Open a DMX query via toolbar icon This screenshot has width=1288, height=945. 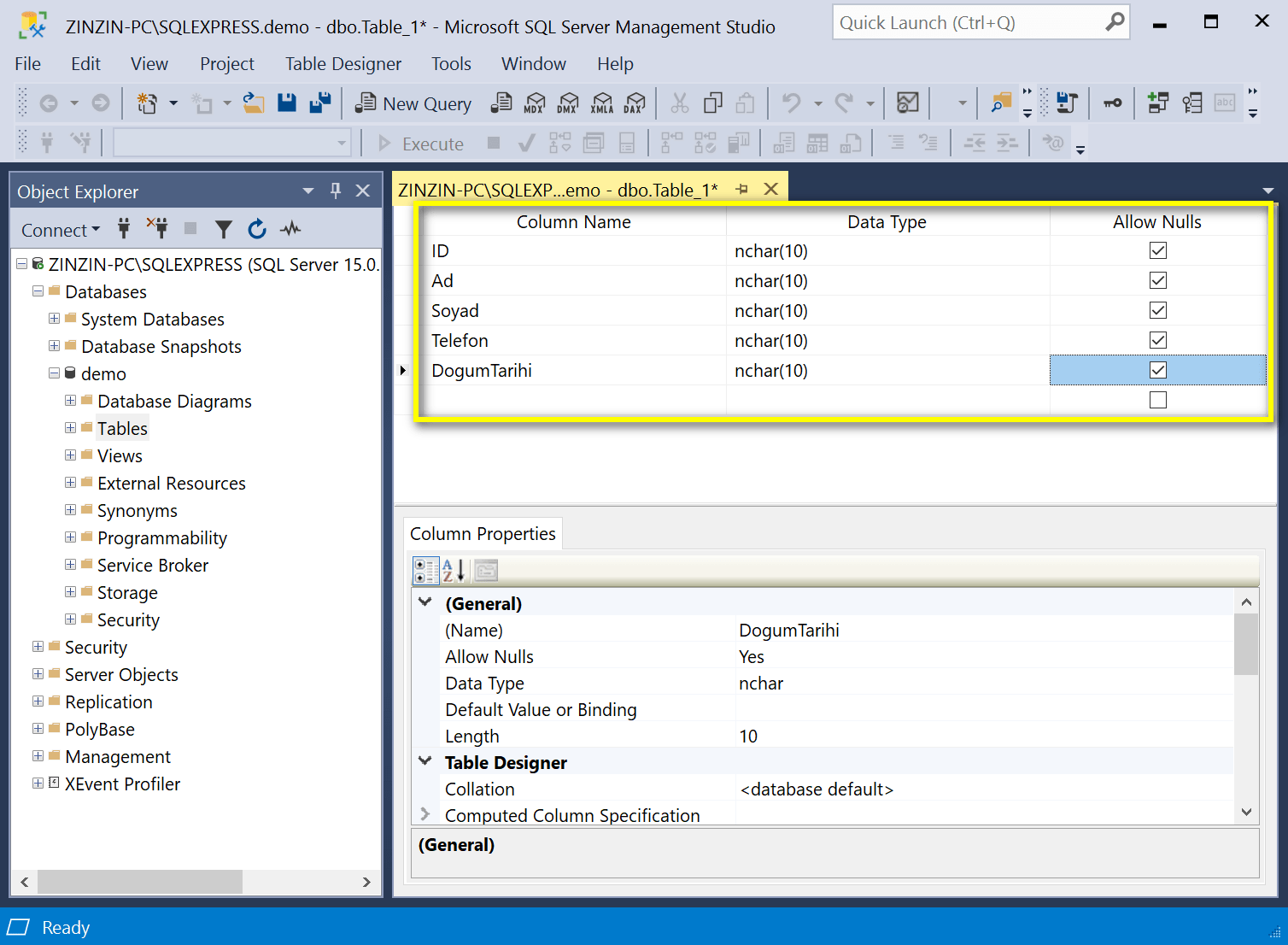pyautogui.click(x=568, y=103)
